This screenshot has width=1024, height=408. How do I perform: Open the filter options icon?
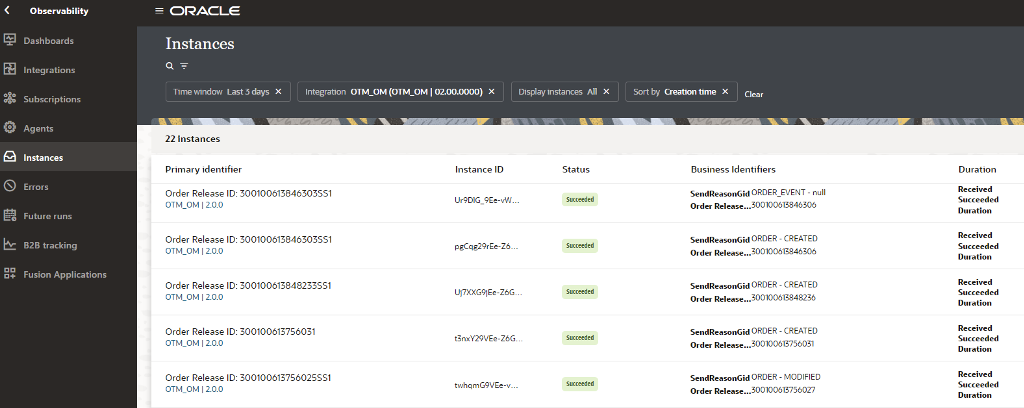point(184,66)
